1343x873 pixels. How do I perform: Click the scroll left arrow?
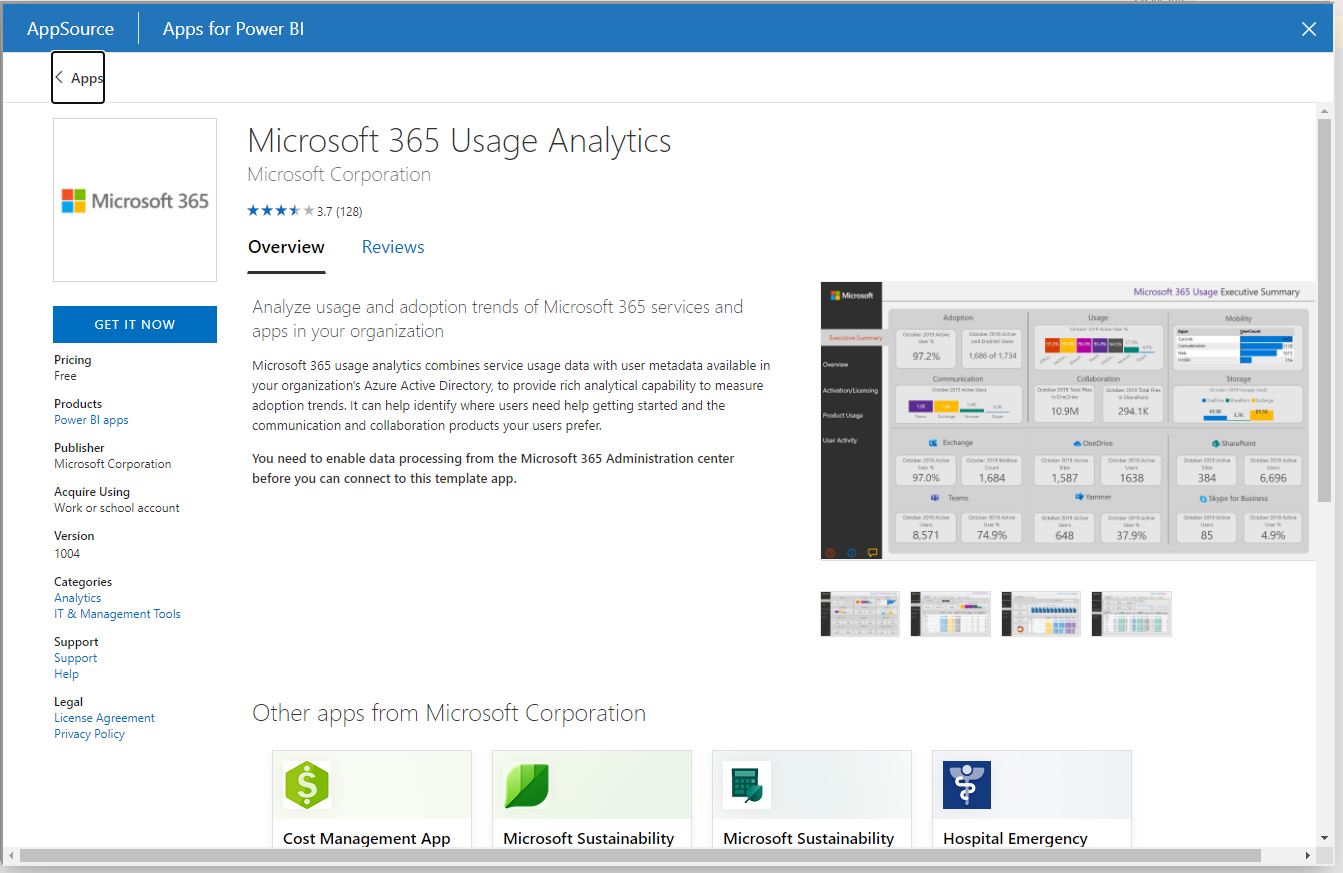click(11, 856)
